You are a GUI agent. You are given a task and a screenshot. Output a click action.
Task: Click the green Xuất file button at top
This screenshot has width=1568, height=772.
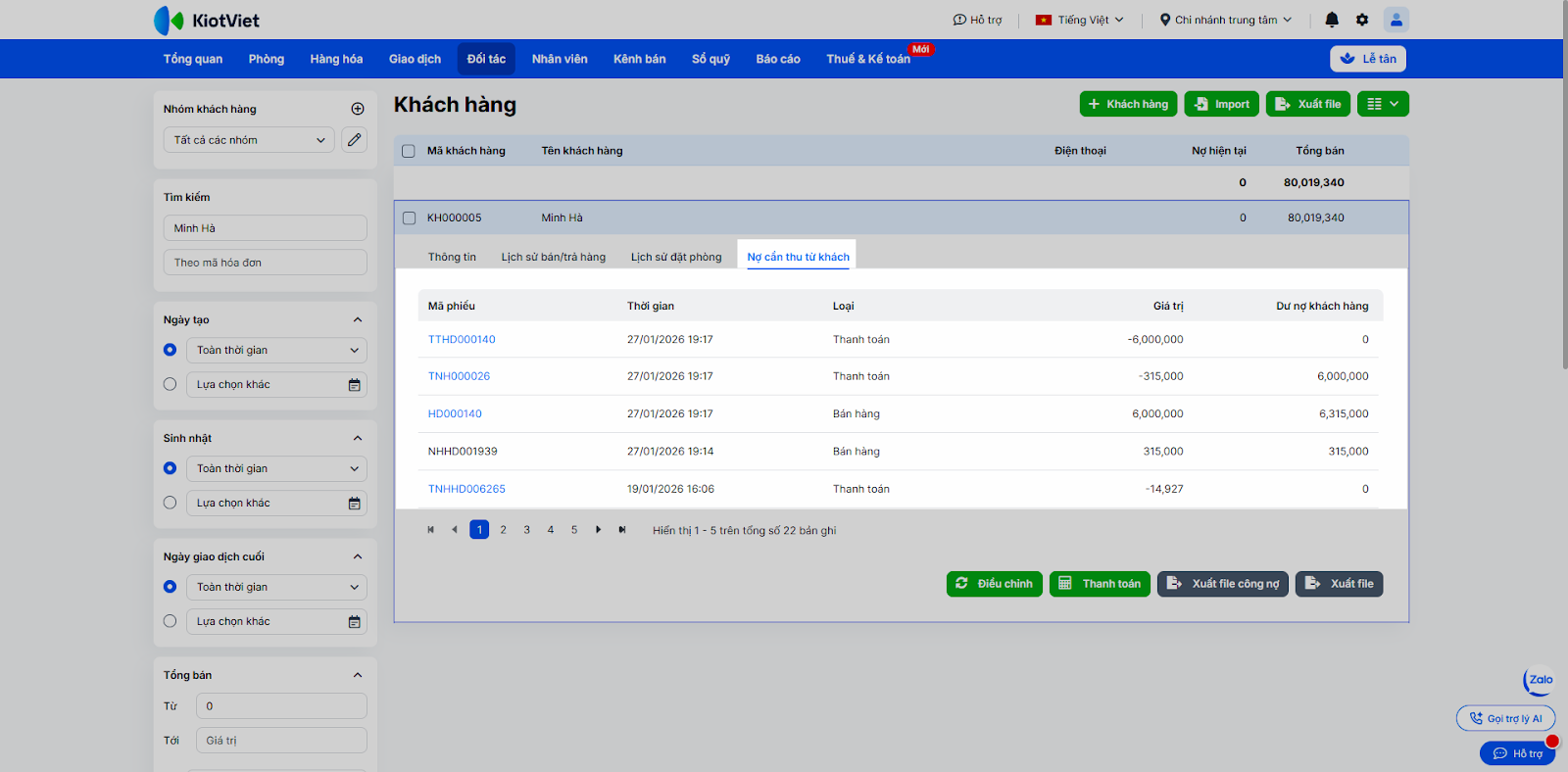point(1308,104)
